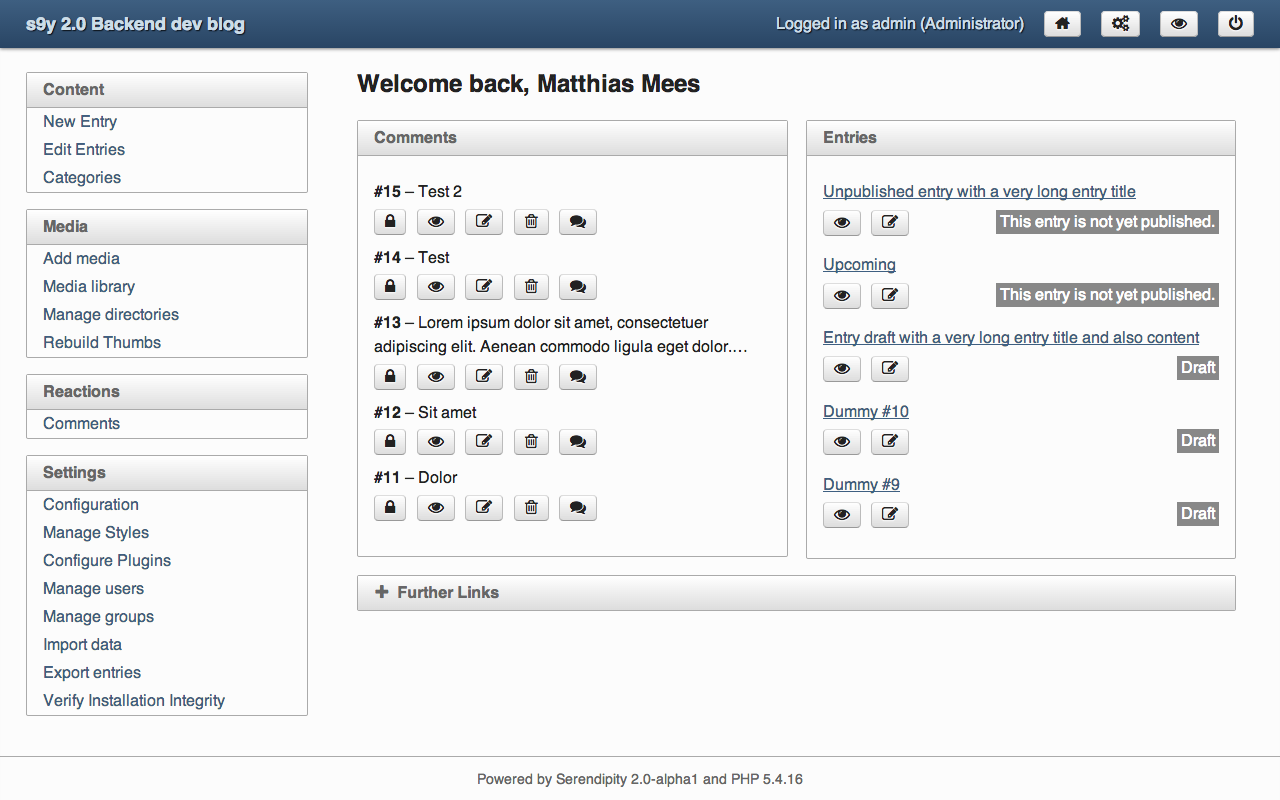The width and height of the screenshot is (1280, 800).
Task: Open settings via the gears icon
Action: pos(1120,24)
